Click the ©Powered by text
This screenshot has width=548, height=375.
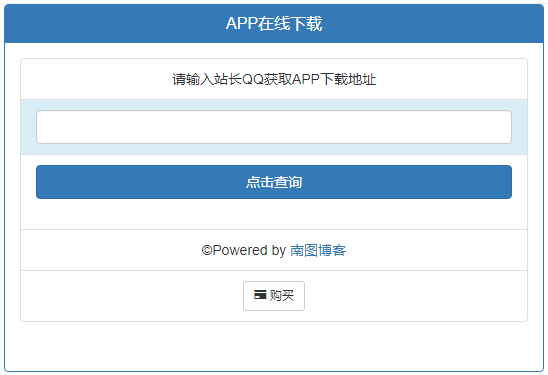tap(244, 250)
